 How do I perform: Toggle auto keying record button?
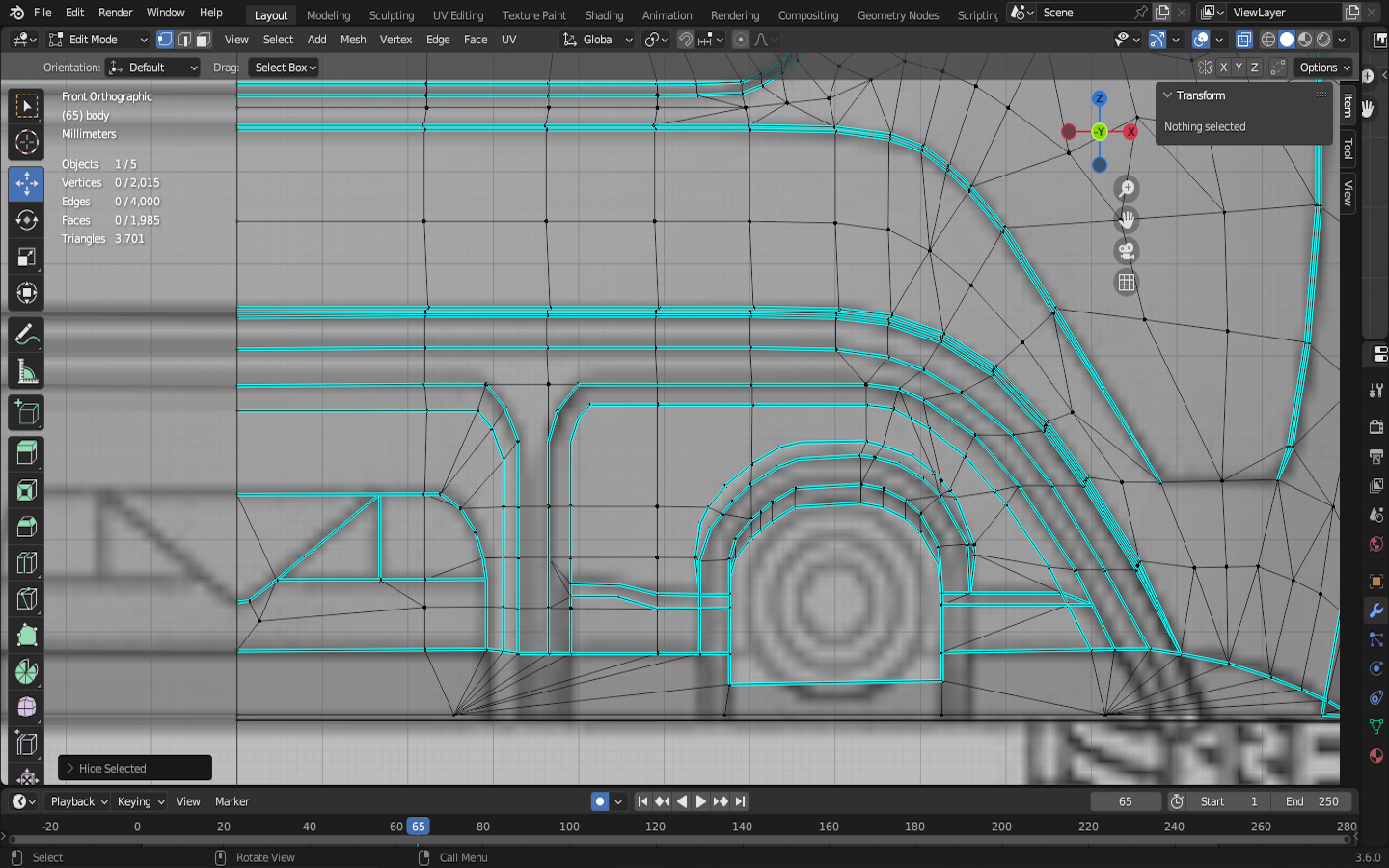click(x=600, y=801)
